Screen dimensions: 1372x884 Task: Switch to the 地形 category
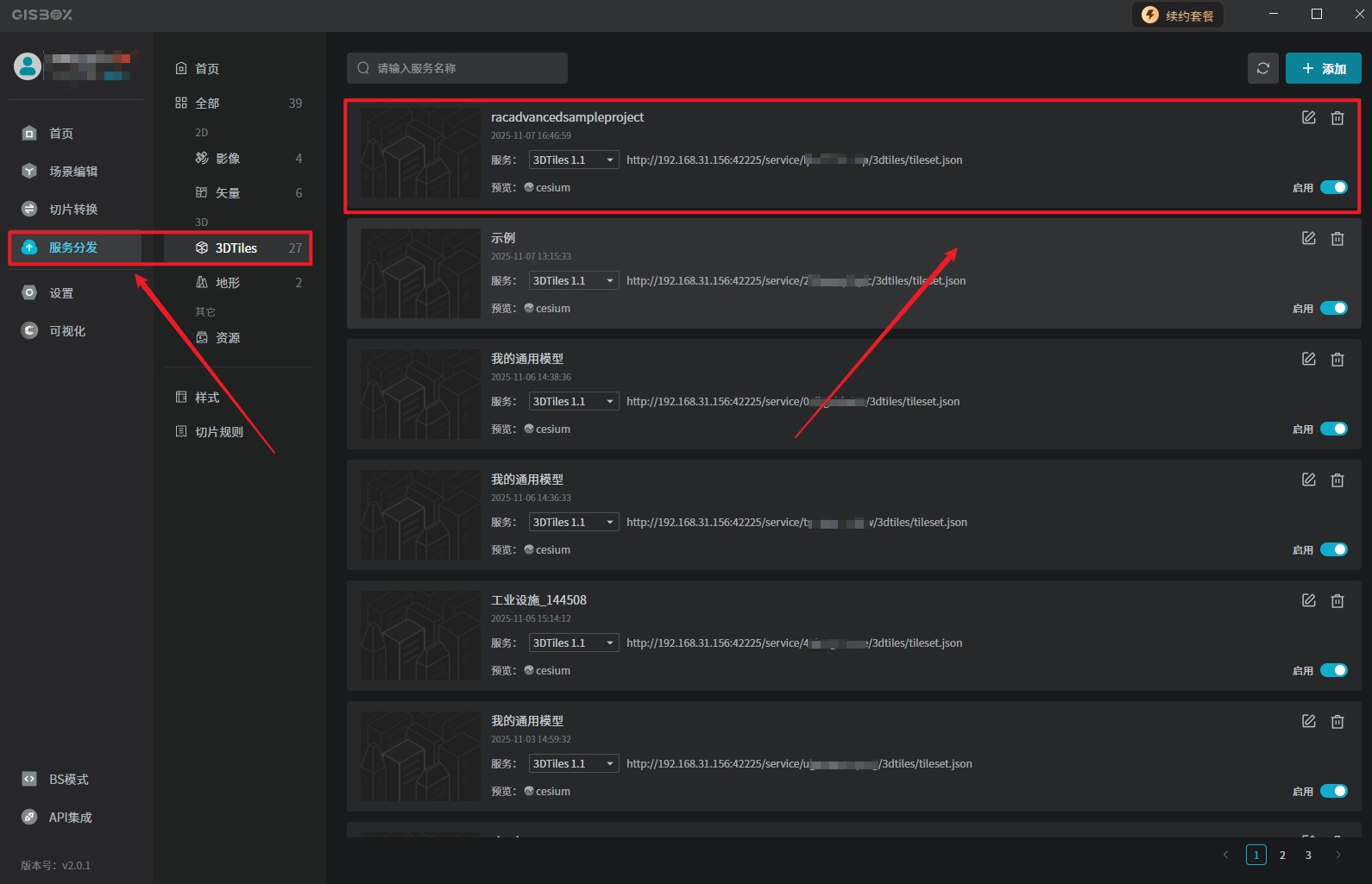228,282
